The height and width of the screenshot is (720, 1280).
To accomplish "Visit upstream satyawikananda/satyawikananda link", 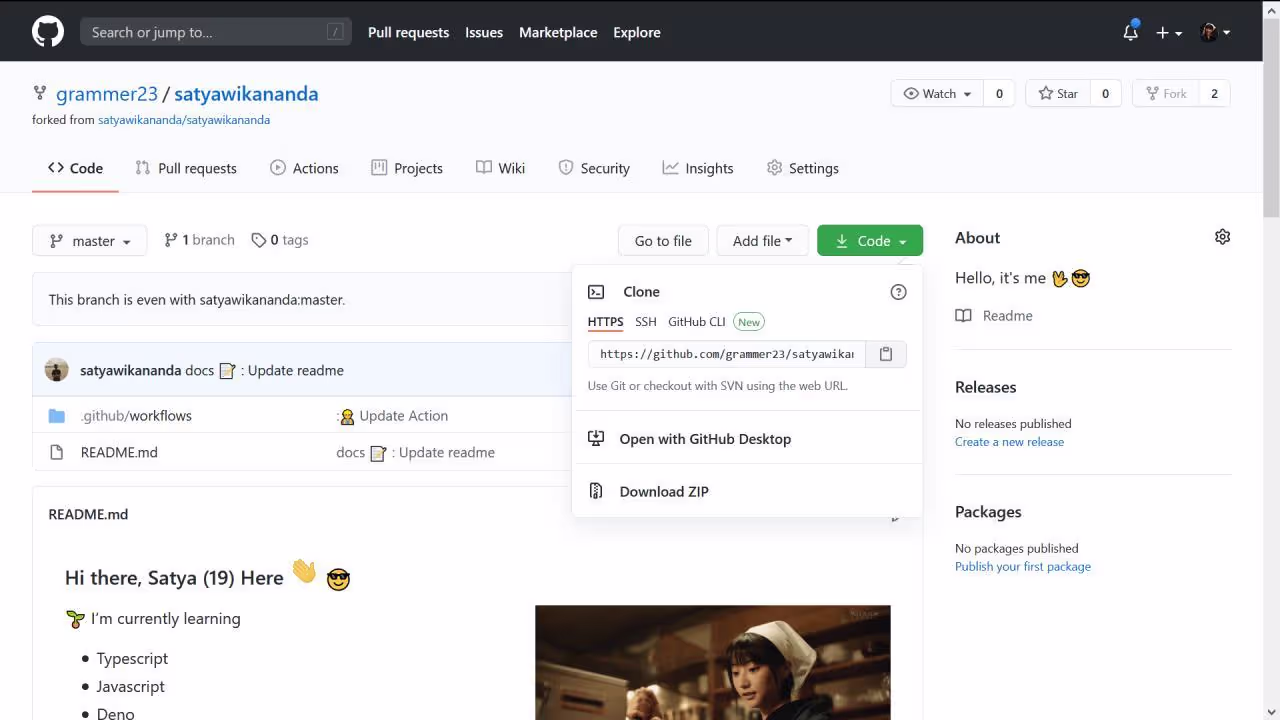I will 184,120.
